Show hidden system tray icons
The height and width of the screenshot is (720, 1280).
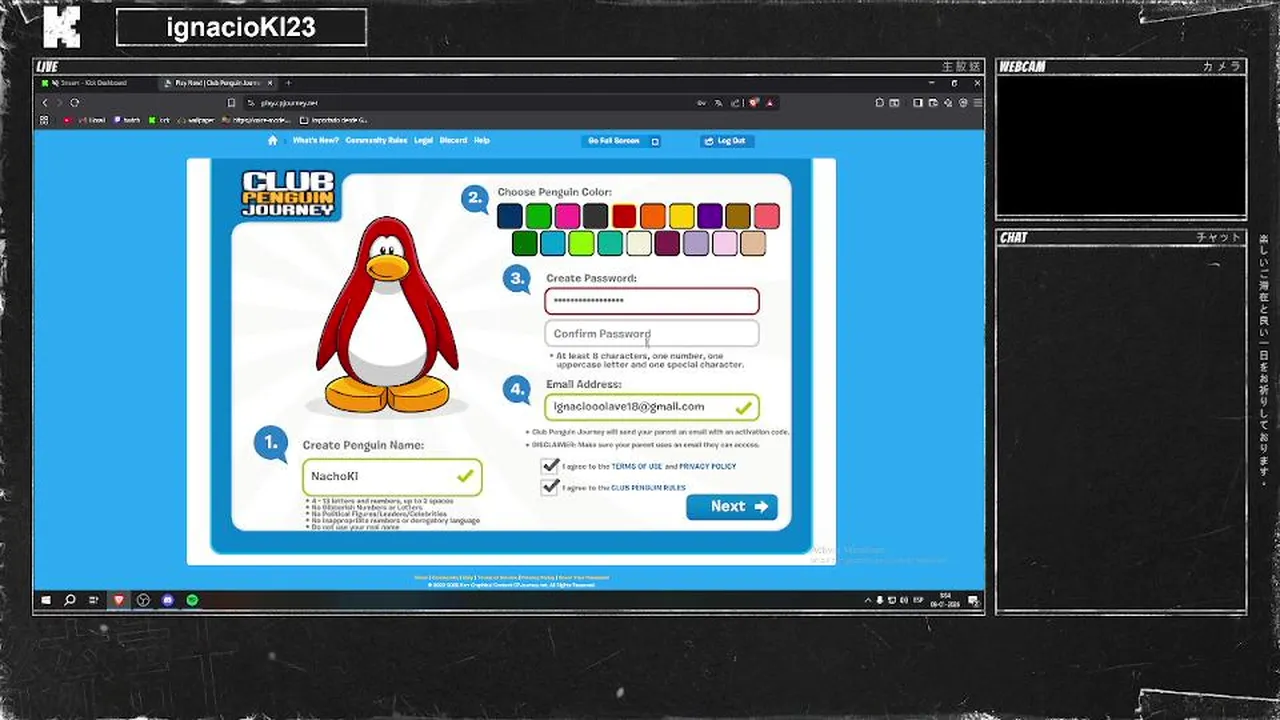(x=867, y=600)
